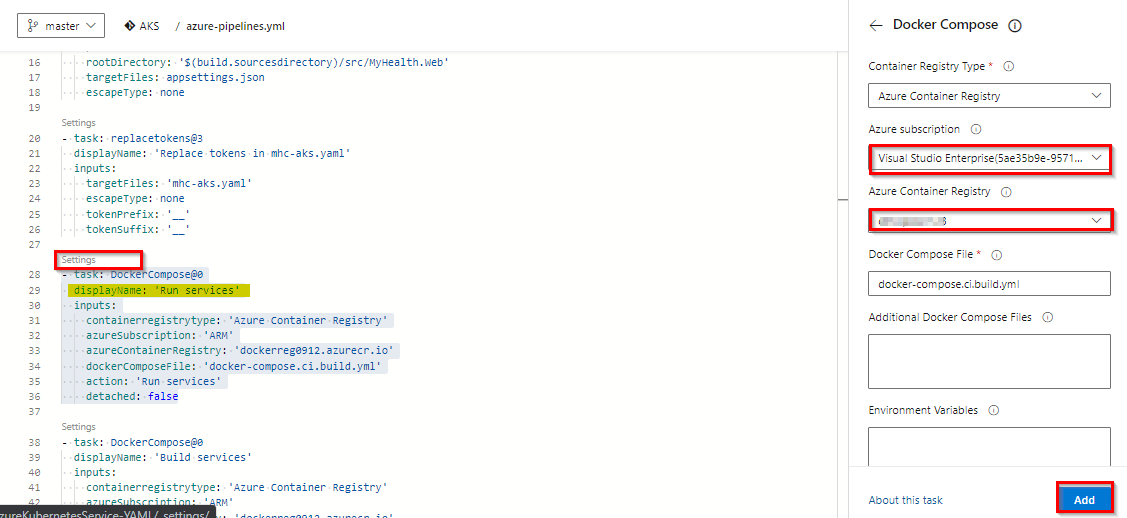
Task: Click Settings above Run services DockerCompose task
Action: tap(78, 259)
